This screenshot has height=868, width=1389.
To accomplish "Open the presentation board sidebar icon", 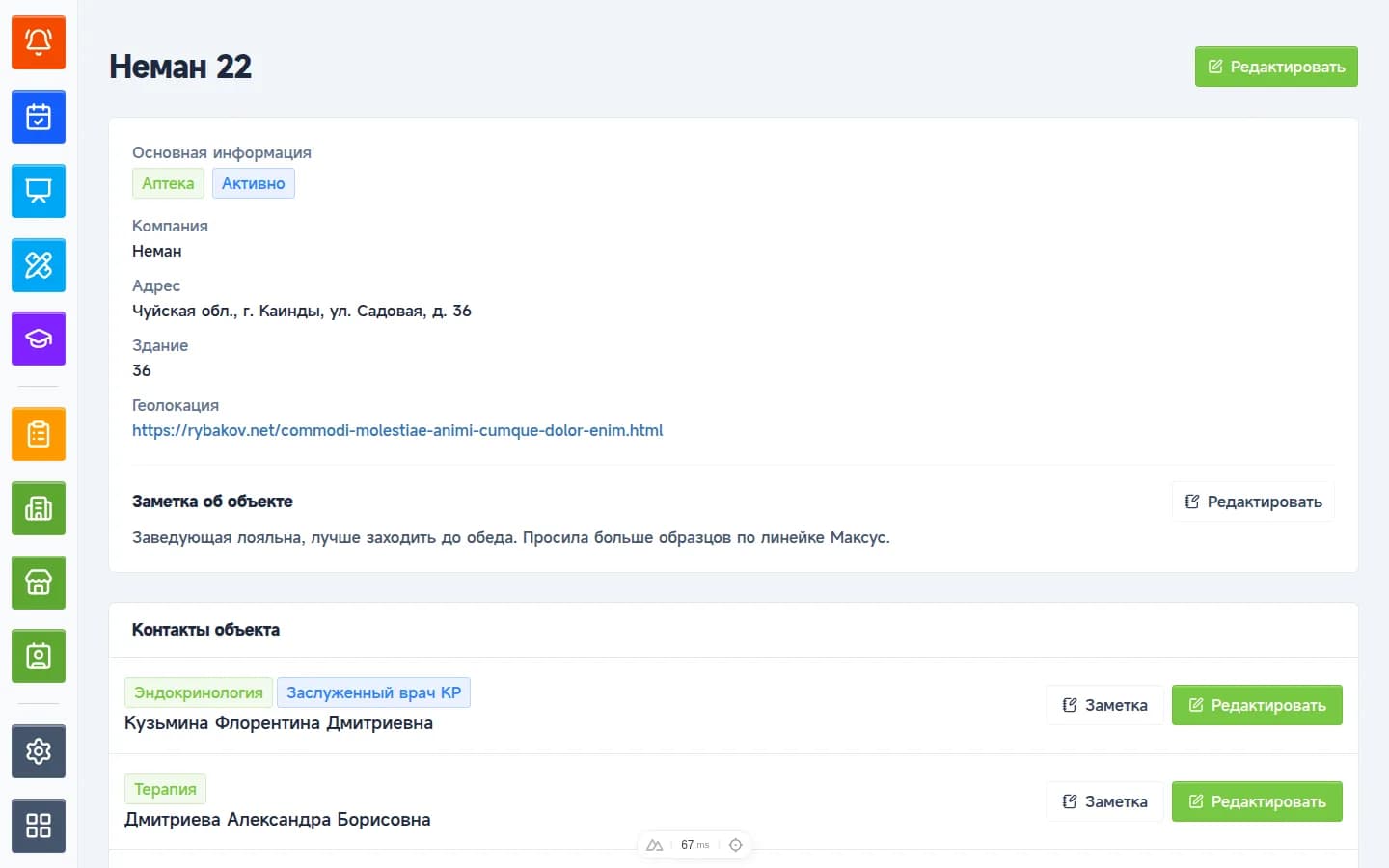I will (x=39, y=191).
